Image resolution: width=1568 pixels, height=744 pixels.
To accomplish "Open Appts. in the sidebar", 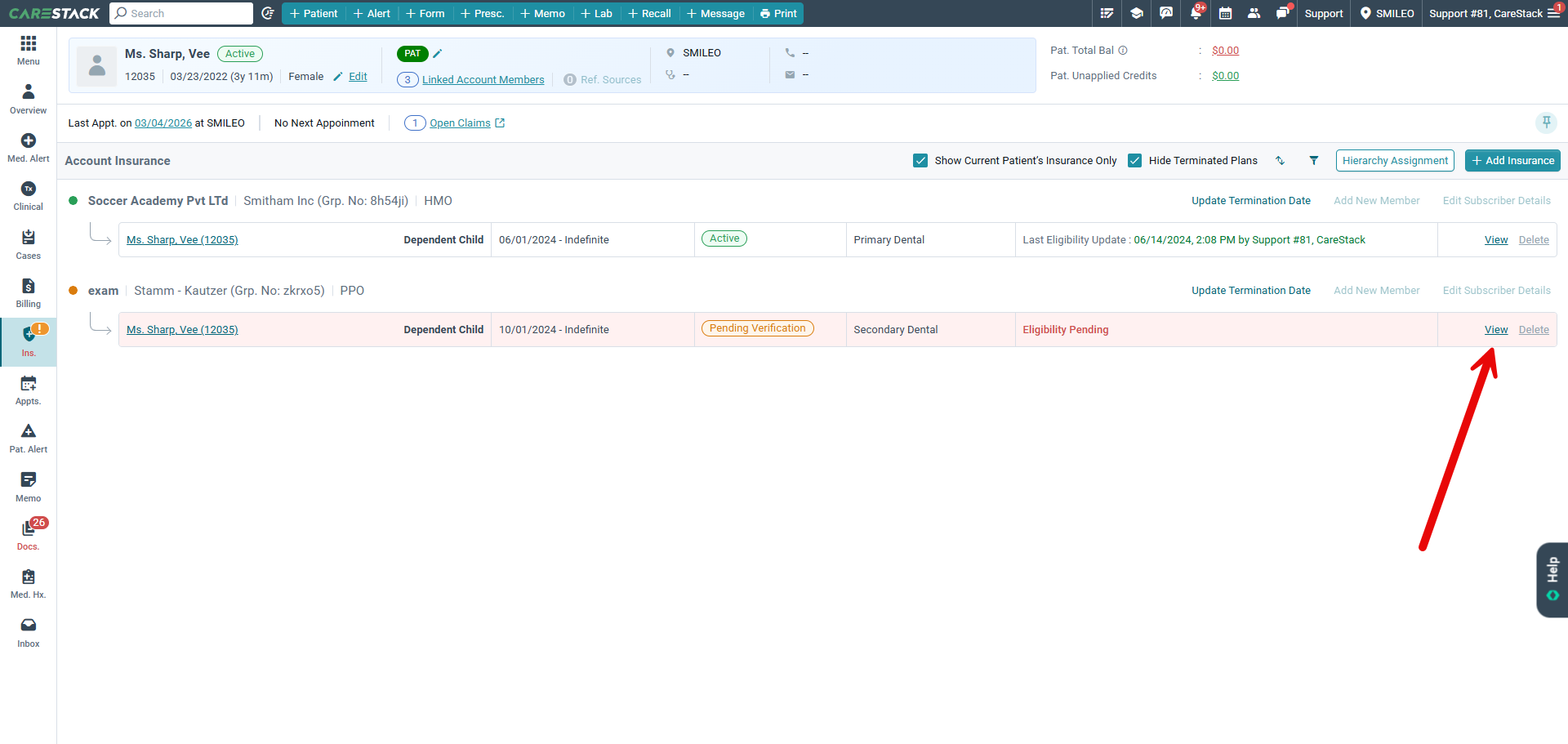I will (x=29, y=390).
